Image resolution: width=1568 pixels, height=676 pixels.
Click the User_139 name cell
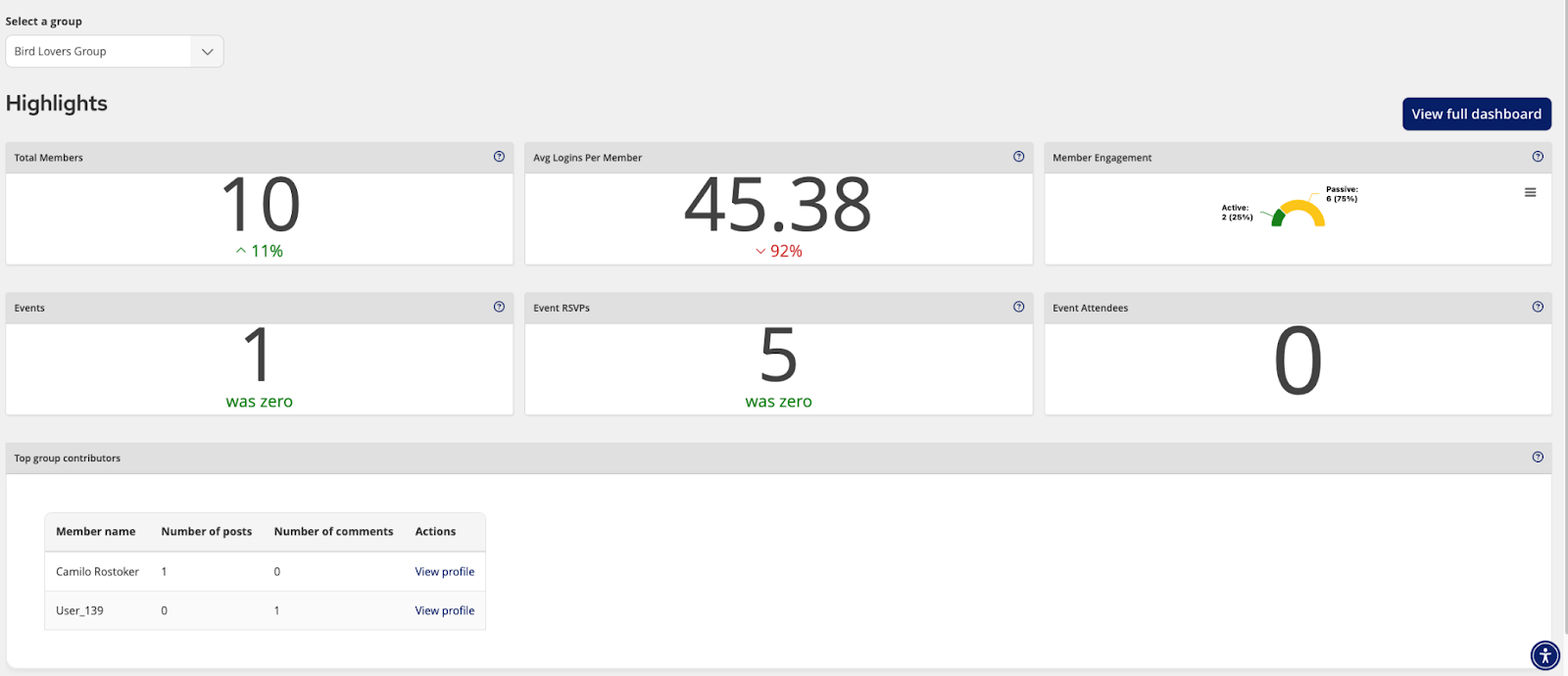click(x=79, y=610)
